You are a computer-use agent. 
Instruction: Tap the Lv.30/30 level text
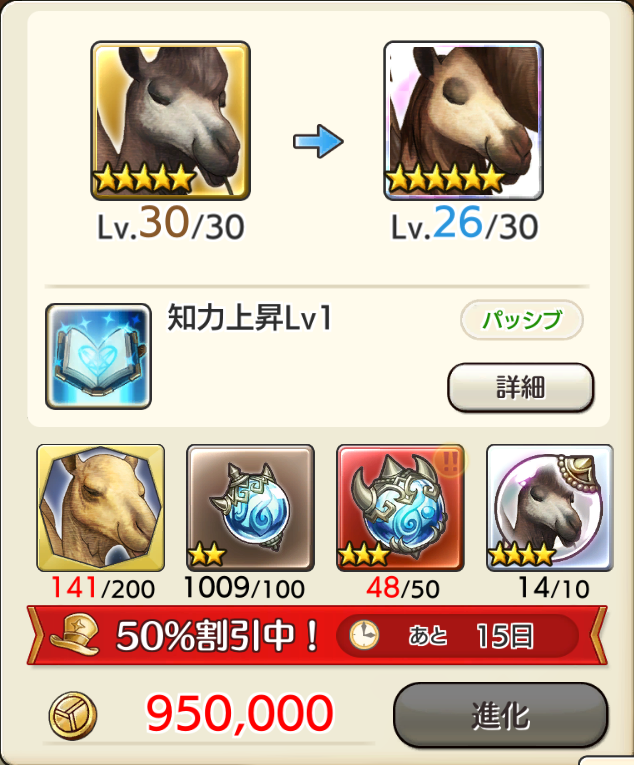point(171,224)
